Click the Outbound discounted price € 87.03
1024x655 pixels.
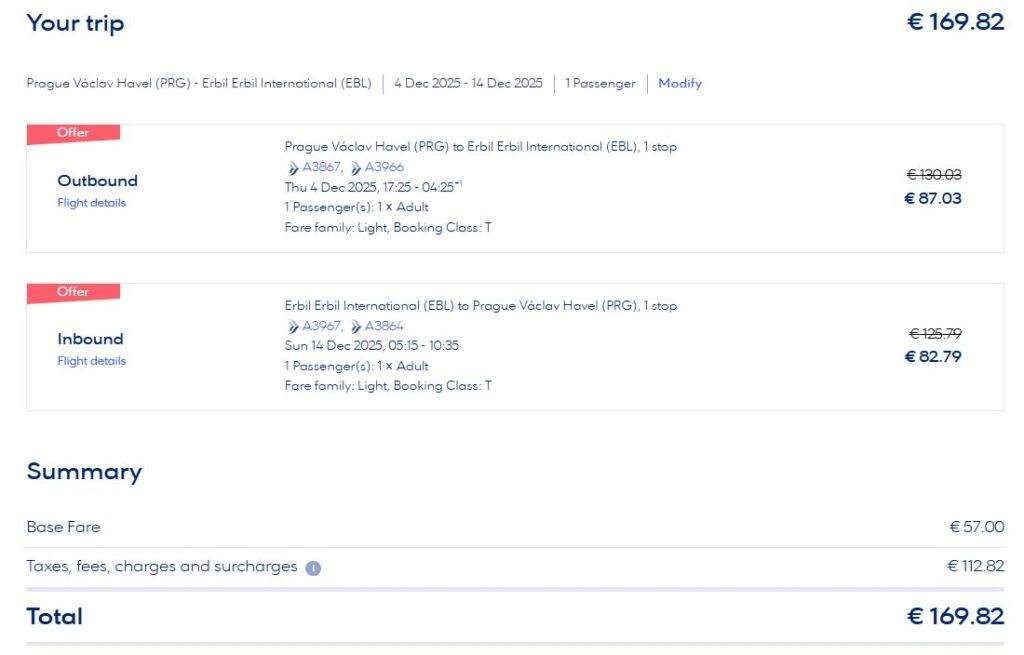933,198
